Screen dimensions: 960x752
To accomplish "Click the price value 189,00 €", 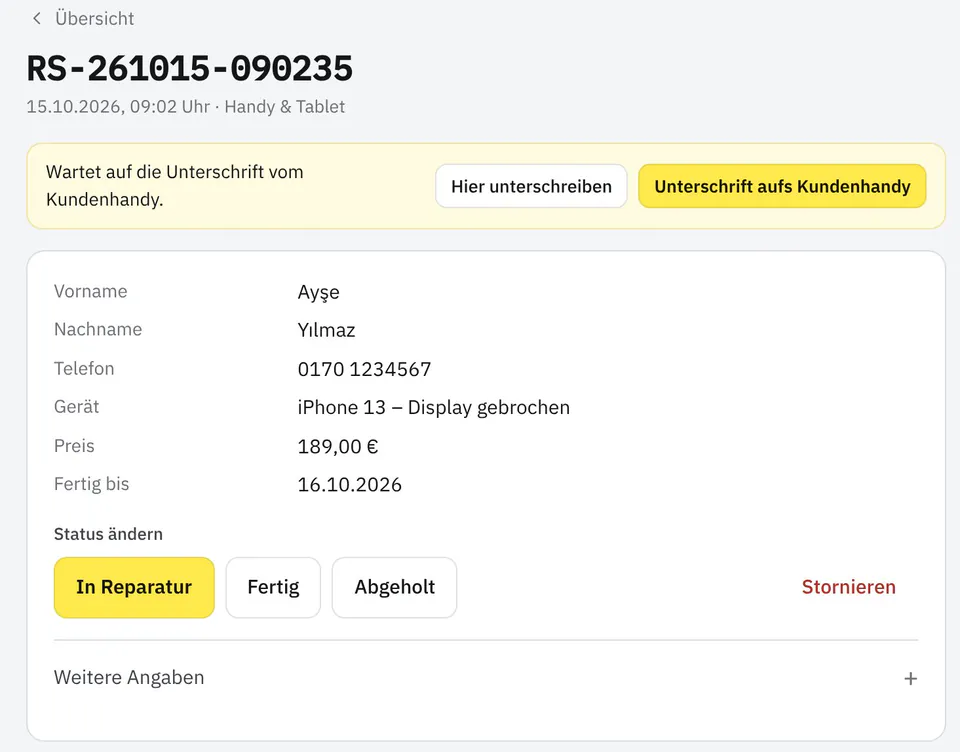I will [x=338, y=446].
